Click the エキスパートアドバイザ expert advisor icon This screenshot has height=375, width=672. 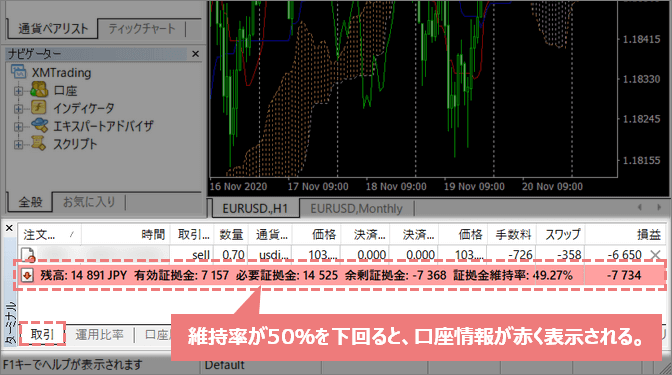click(x=39, y=126)
